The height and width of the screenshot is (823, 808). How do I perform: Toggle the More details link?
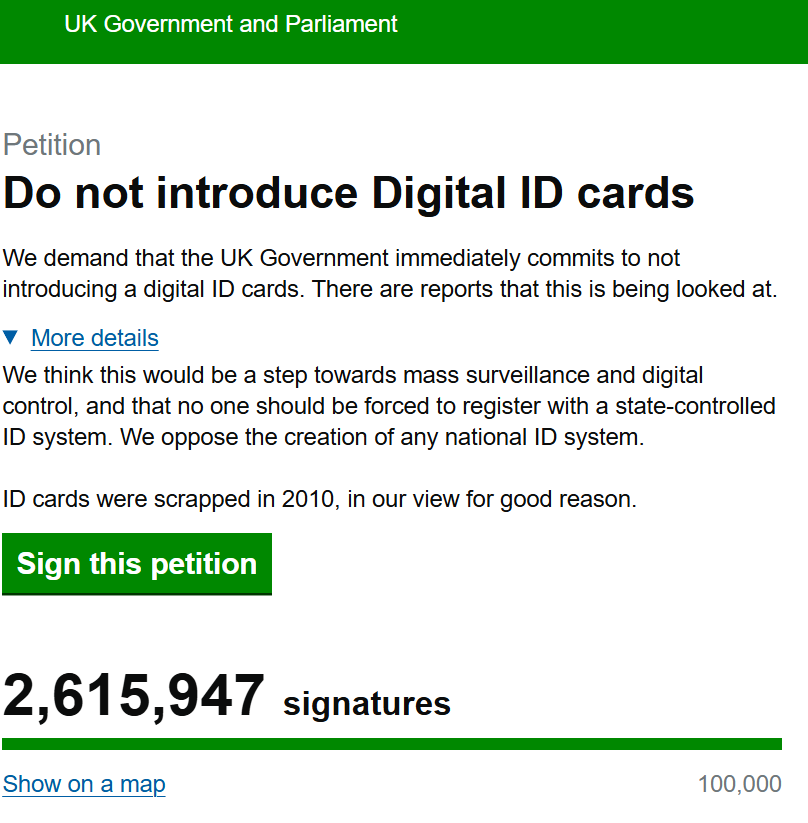(95, 338)
